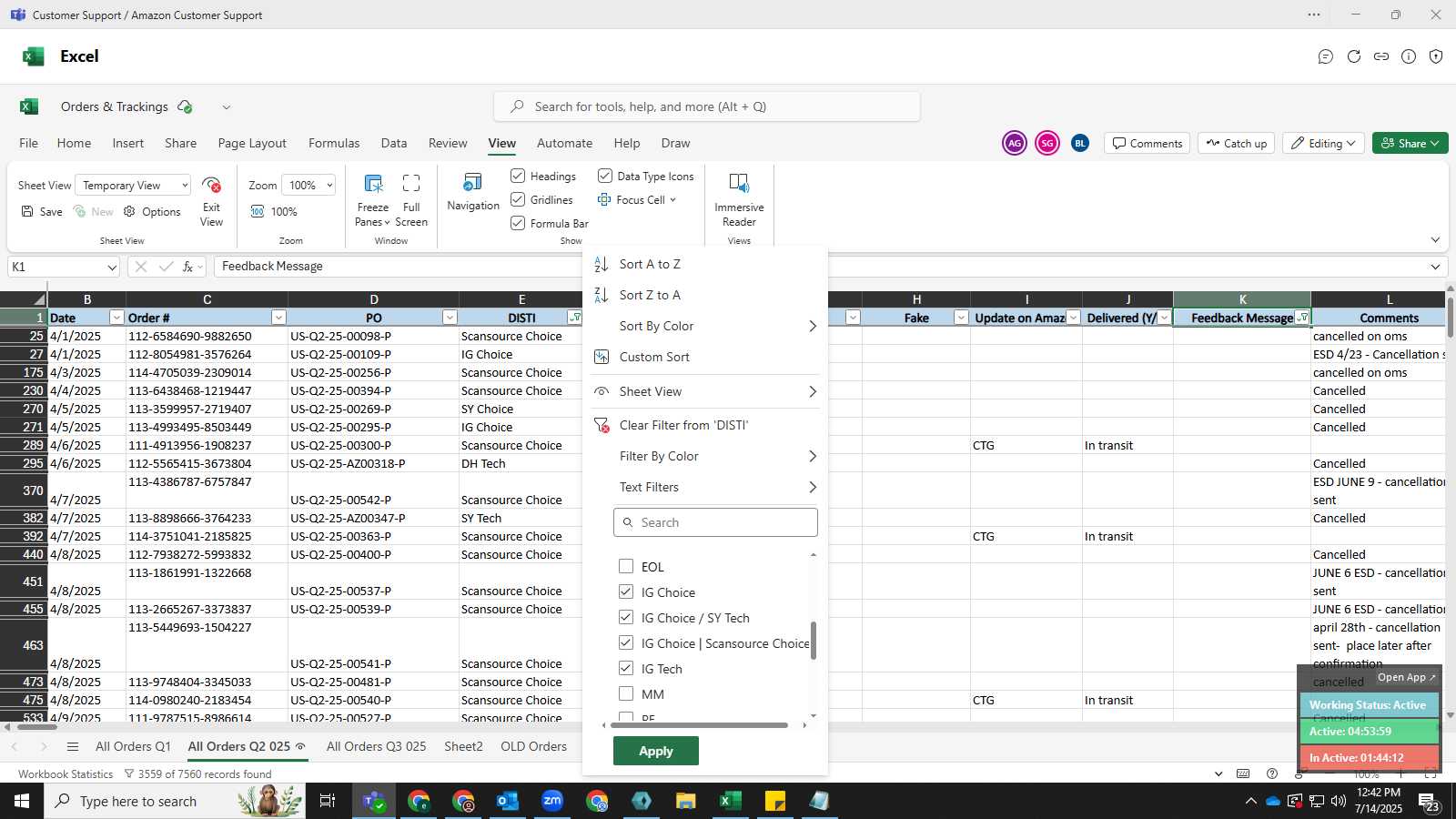Viewport: 1456px width, 819px height.
Task: Click the filter Search field
Action: coord(715,522)
